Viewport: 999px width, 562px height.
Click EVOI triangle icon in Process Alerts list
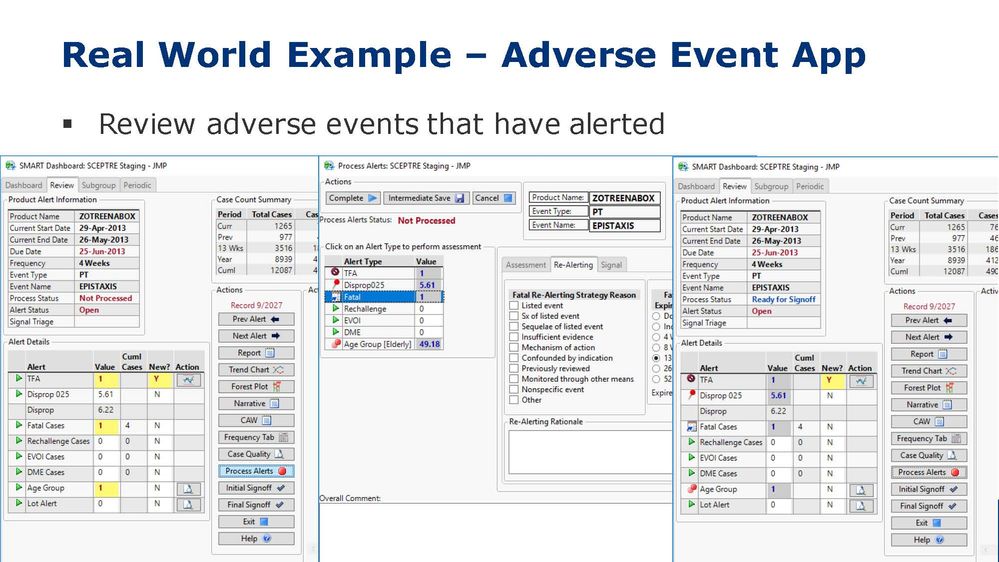(x=335, y=321)
